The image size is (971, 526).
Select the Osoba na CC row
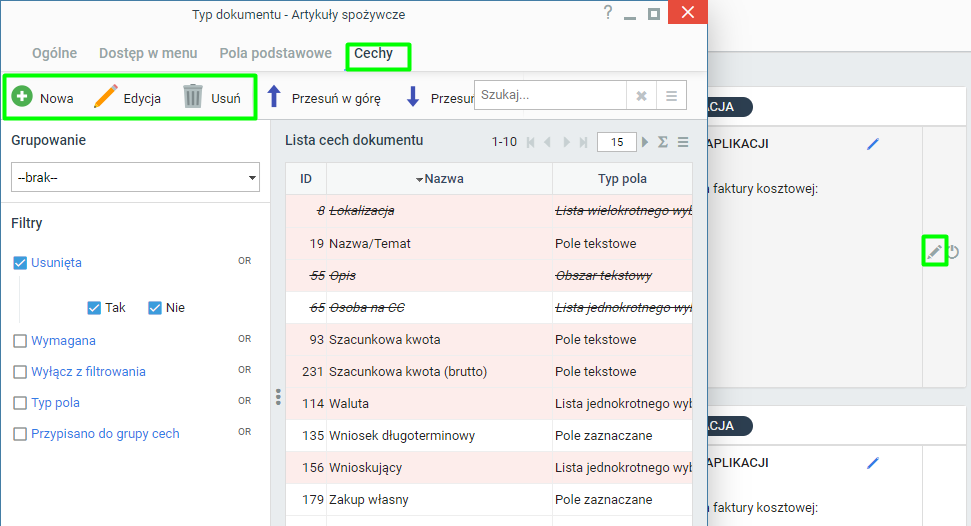[x=489, y=308]
